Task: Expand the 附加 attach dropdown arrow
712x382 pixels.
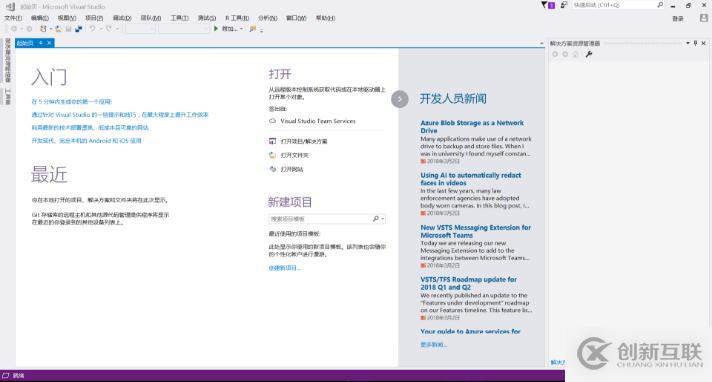Action: [241, 29]
